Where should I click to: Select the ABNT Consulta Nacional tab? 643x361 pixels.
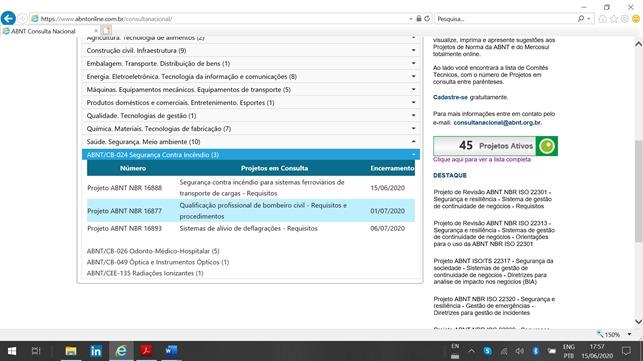point(43,31)
